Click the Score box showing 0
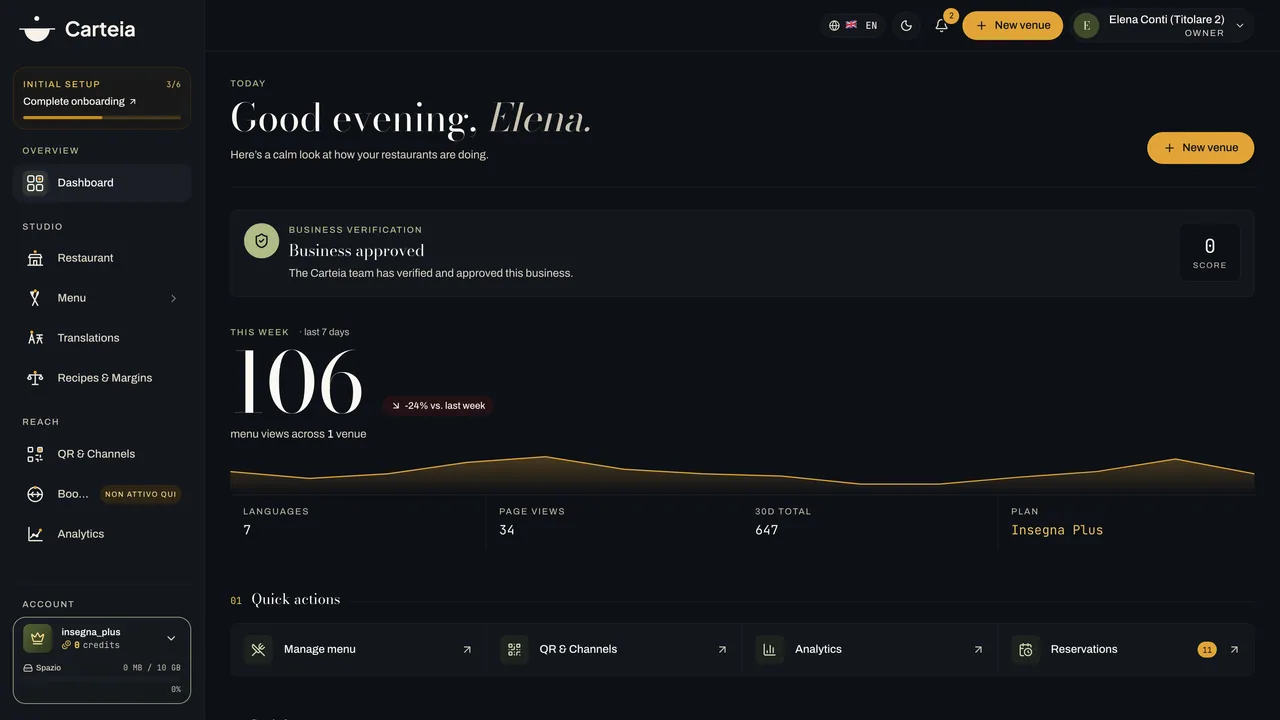1280x720 pixels. tap(1209, 252)
